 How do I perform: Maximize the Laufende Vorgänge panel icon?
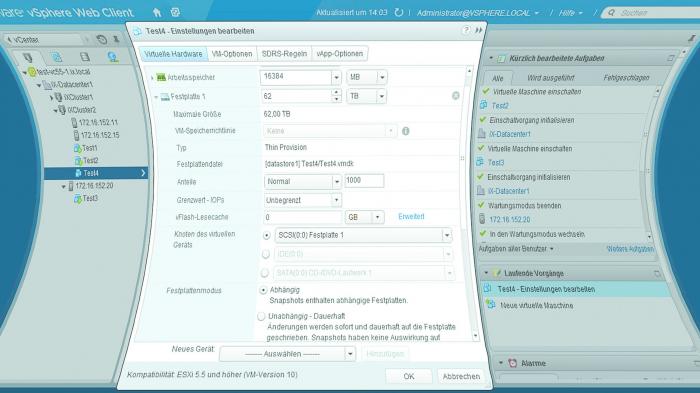coord(657,273)
